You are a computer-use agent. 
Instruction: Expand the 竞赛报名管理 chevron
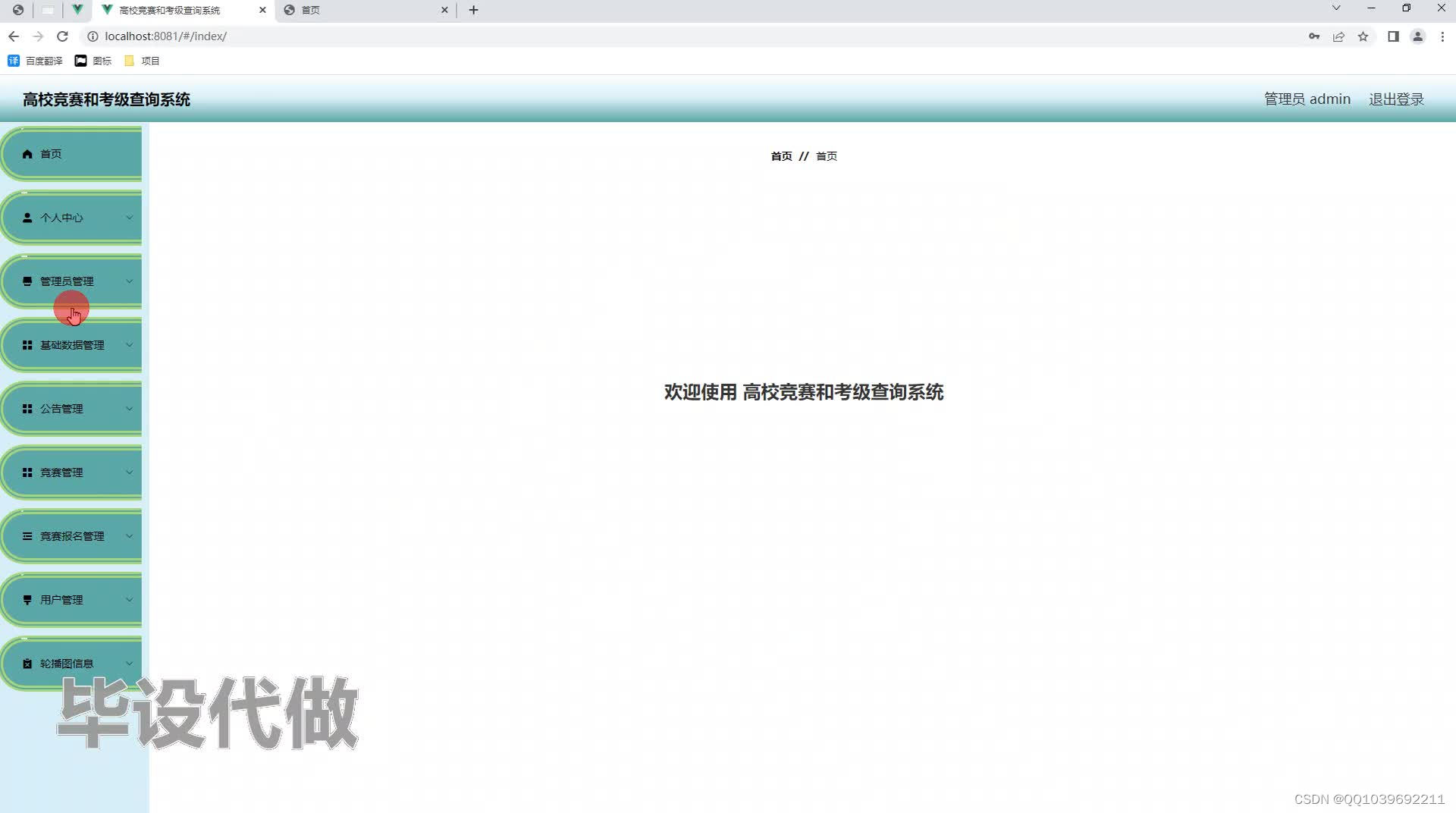pyautogui.click(x=129, y=536)
